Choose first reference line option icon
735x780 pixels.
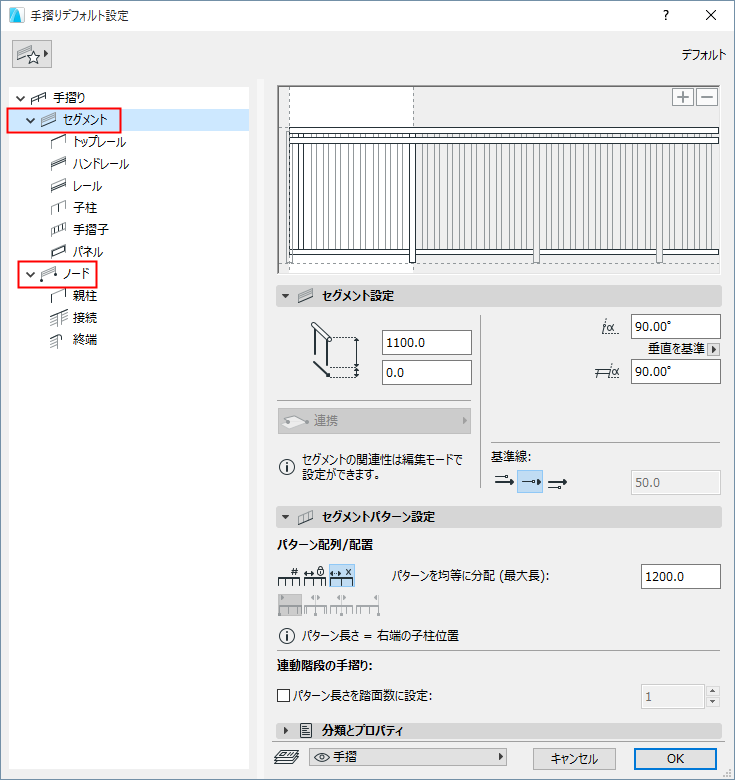click(x=504, y=482)
